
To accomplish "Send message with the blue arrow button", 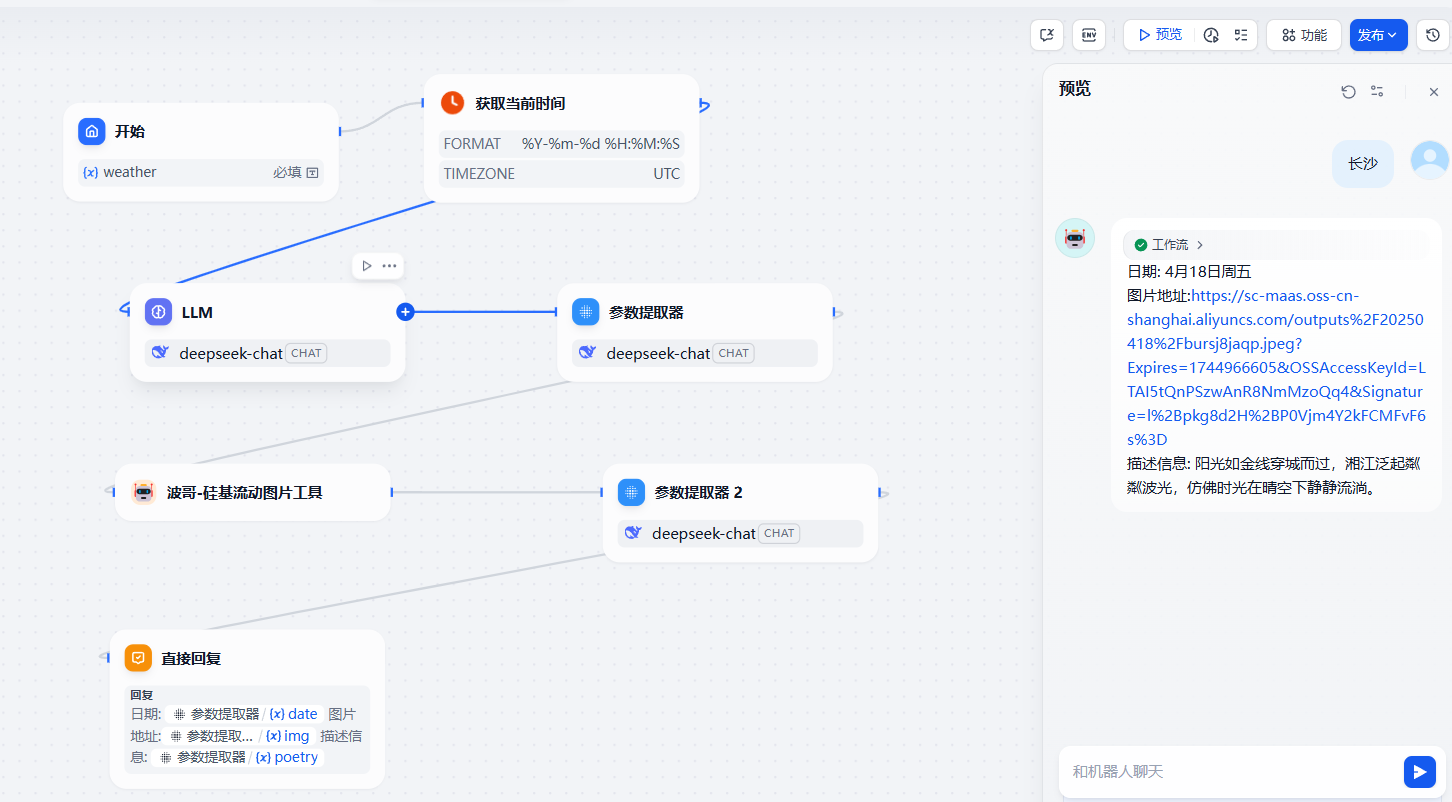I will [x=1419, y=771].
